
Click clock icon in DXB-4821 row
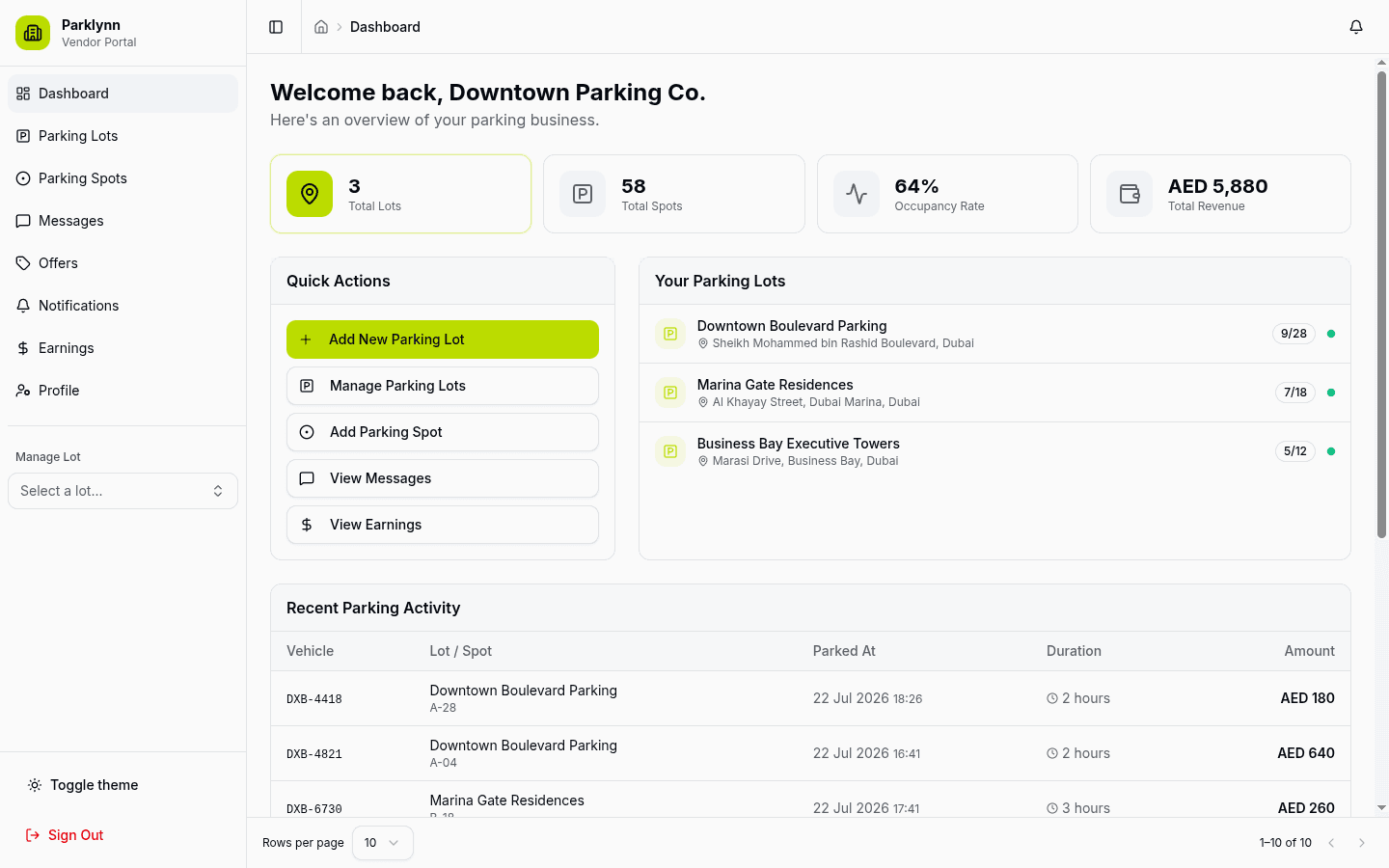tap(1052, 753)
